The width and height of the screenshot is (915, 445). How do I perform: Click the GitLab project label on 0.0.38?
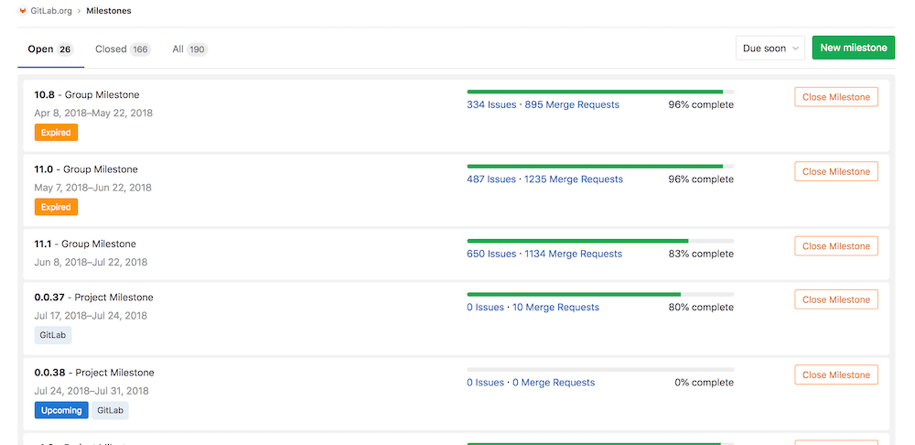coord(110,410)
